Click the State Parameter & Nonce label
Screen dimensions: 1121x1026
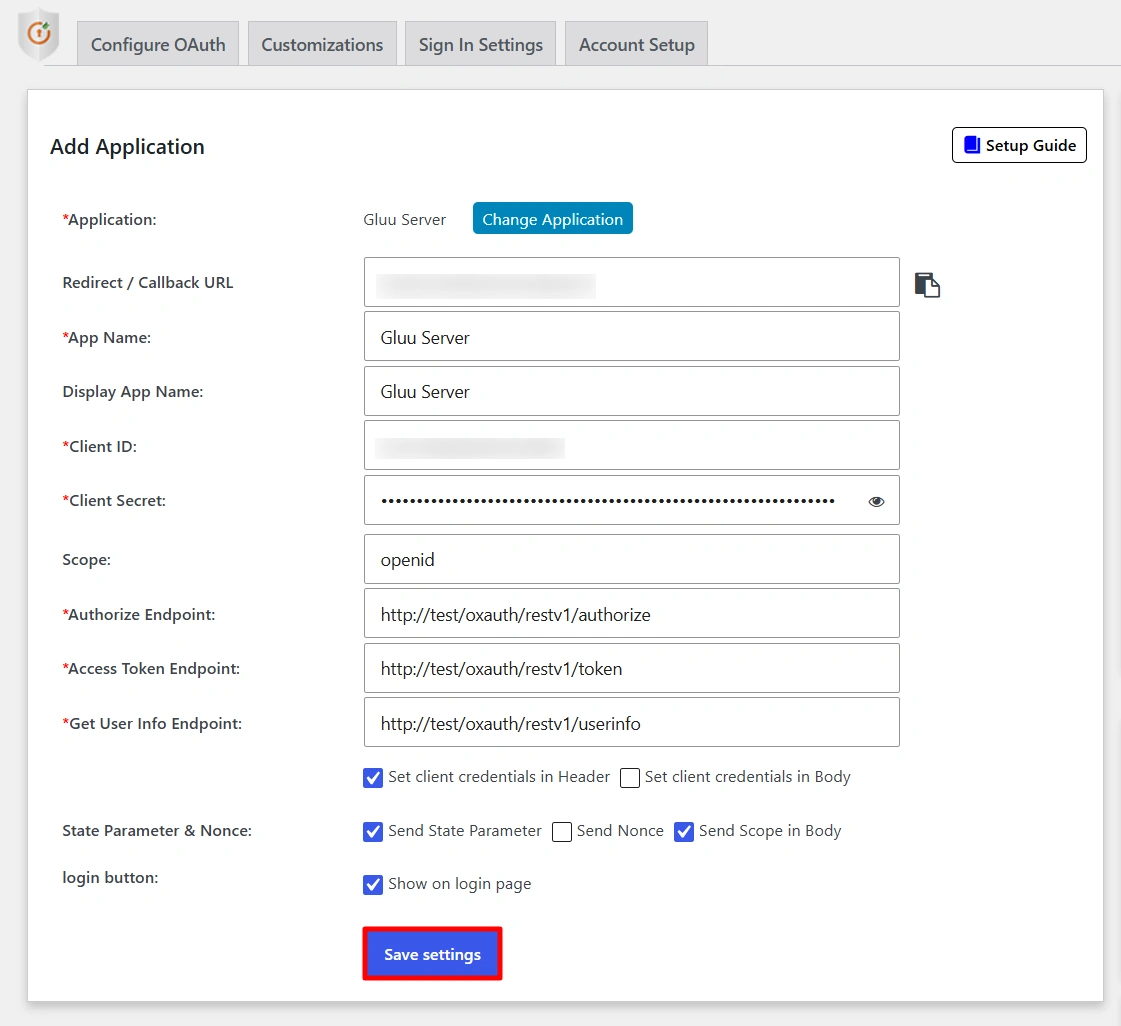(x=157, y=831)
